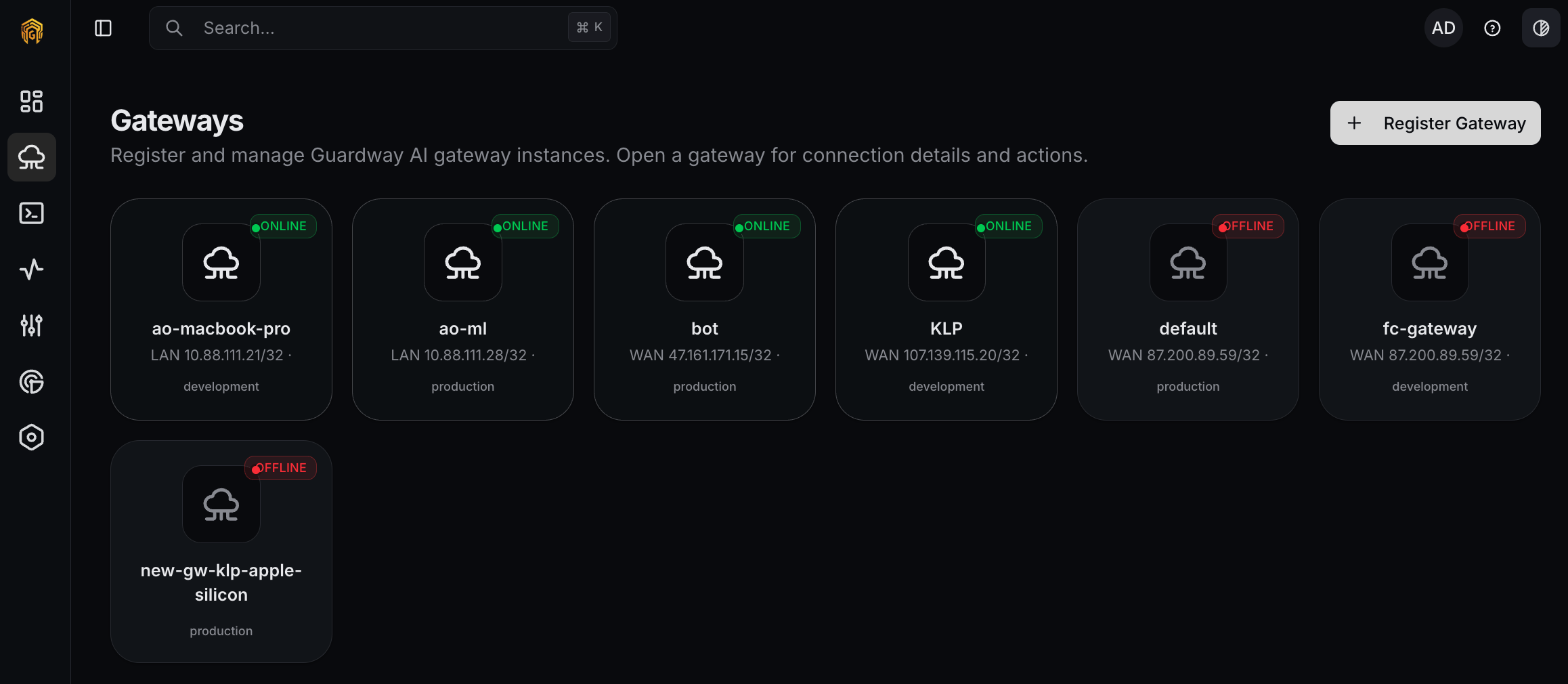Click production label on new-gw-klp-apple-silicon card

[221, 631]
